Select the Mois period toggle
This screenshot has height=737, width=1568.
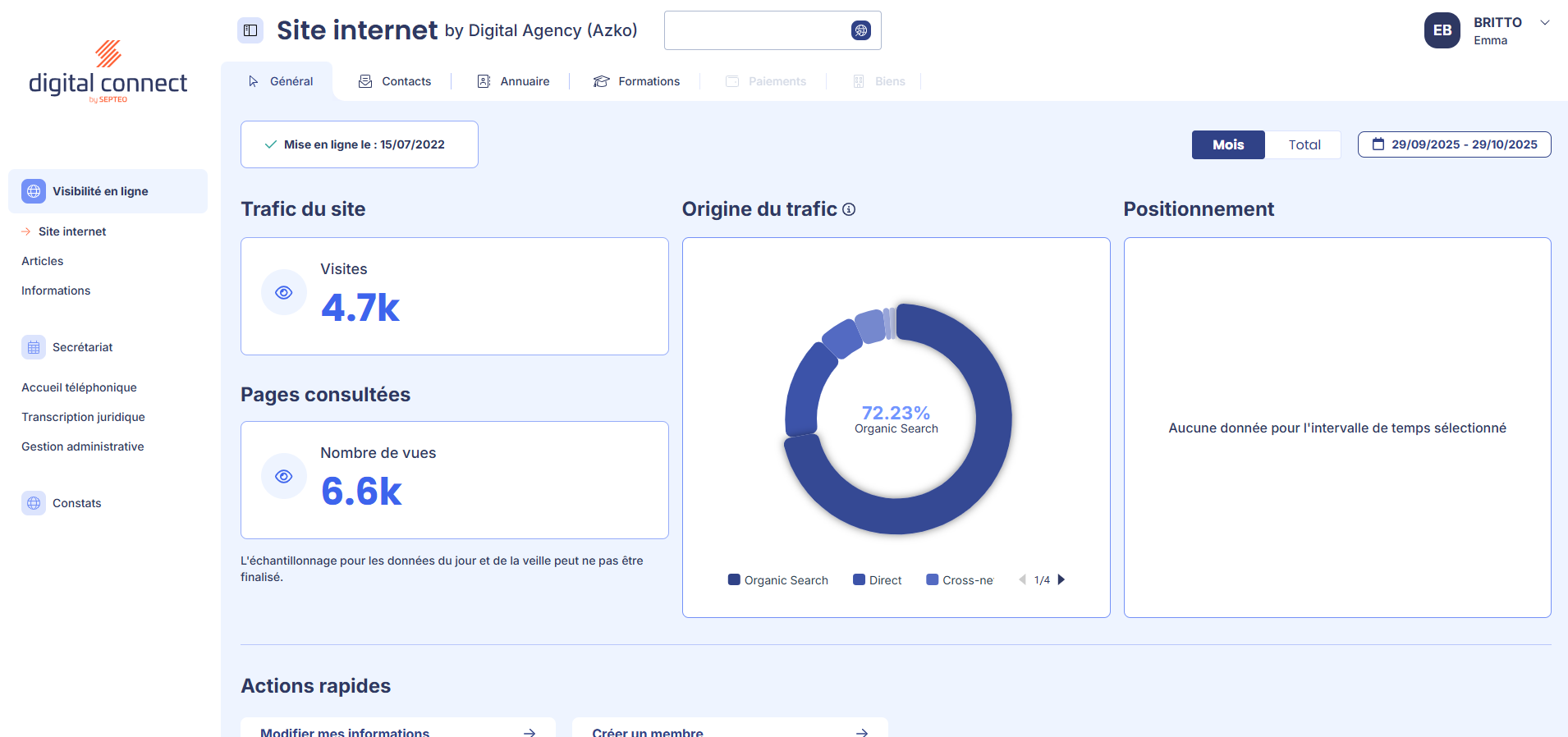click(1227, 144)
